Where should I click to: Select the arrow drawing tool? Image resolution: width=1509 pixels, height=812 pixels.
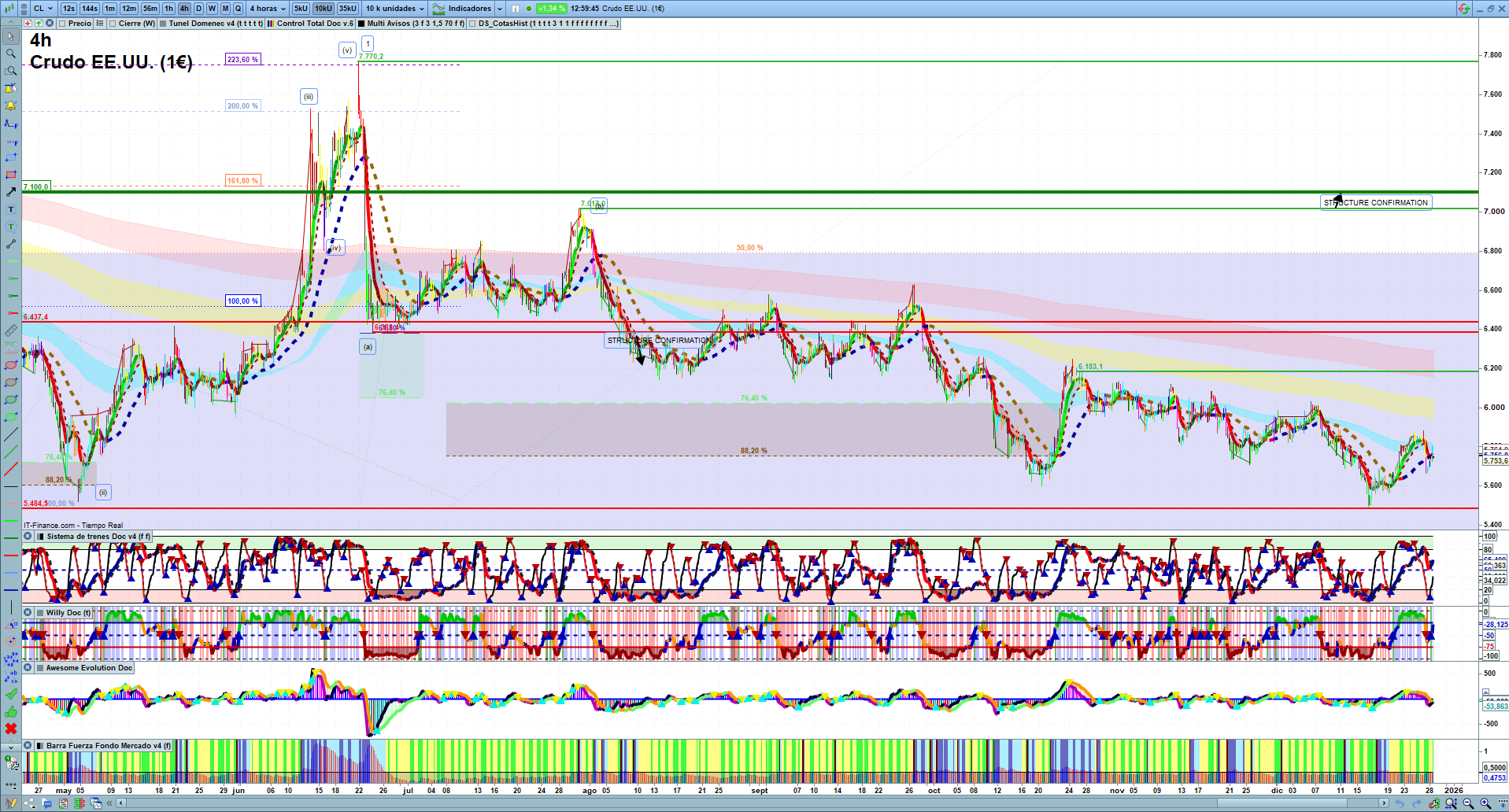tap(11, 192)
